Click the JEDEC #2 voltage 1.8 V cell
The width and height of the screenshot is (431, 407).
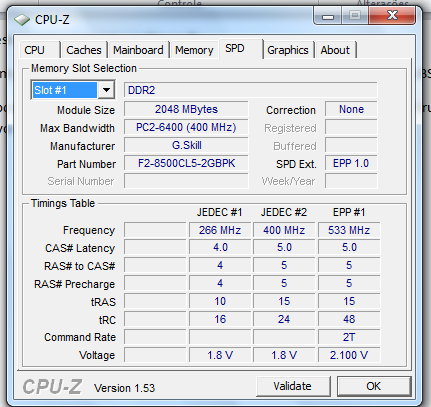[x=284, y=355]
